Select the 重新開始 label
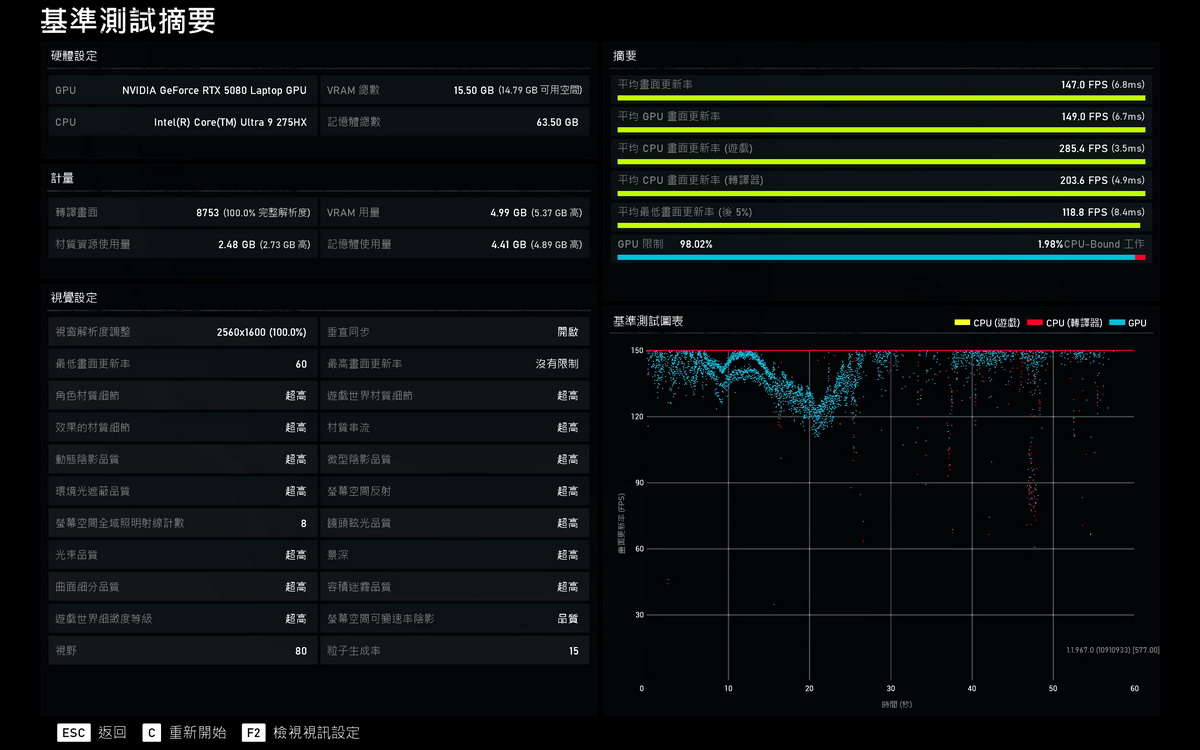The height and width of the screenshot is (750, 1200). coord(197,733)
